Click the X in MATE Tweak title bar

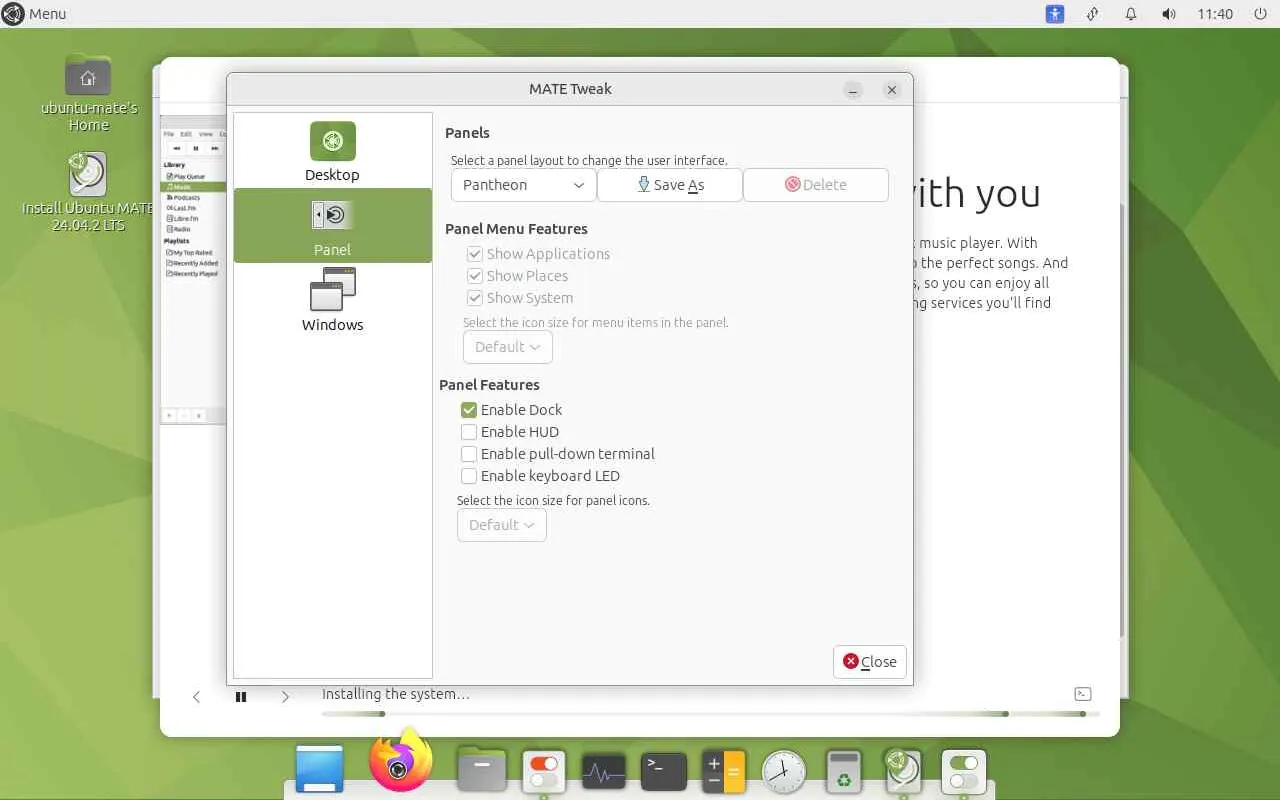[892, 90]
